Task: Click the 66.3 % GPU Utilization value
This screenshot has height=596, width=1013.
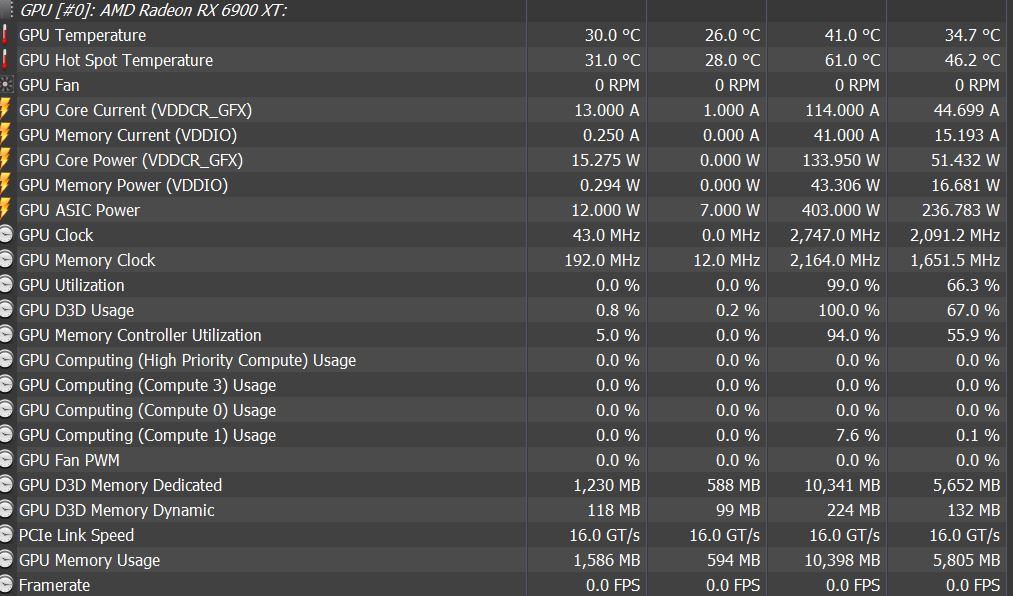Action: 974,285
